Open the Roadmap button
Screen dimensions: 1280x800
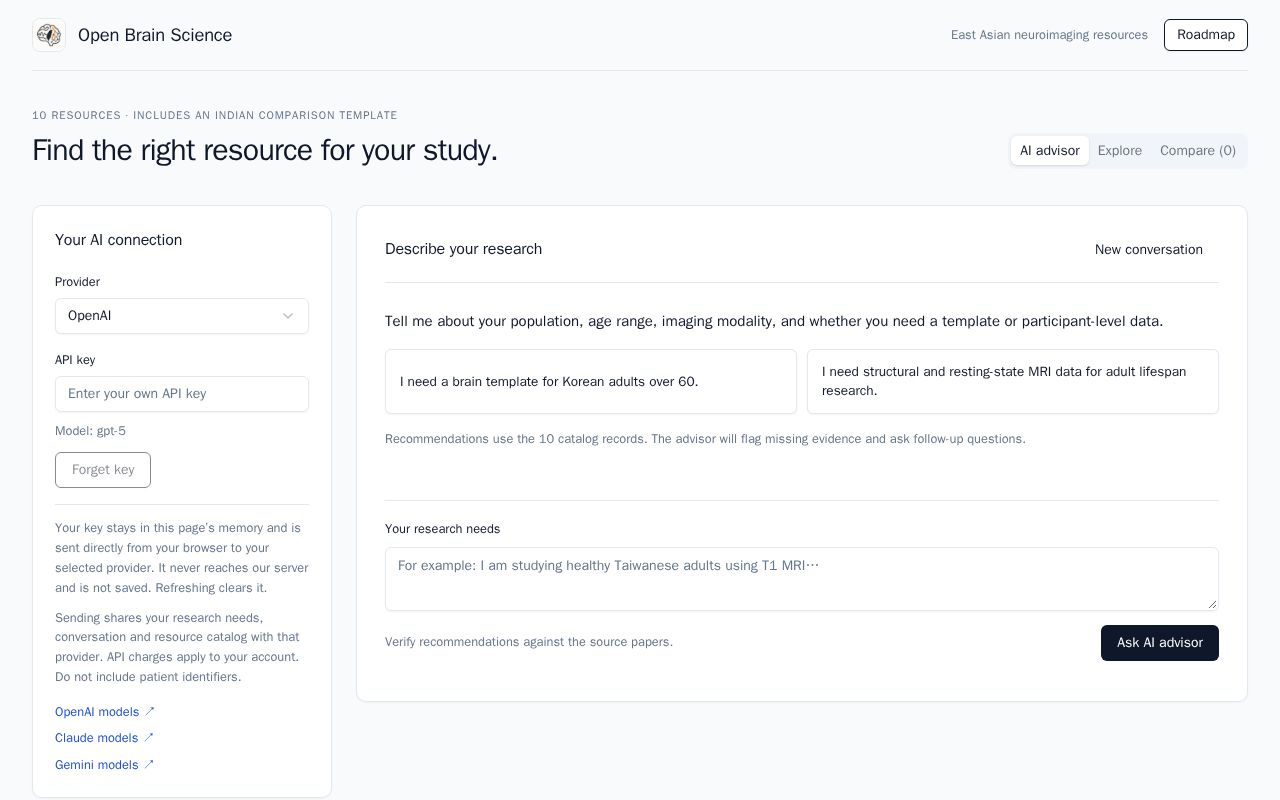[x=1205, y=35]
